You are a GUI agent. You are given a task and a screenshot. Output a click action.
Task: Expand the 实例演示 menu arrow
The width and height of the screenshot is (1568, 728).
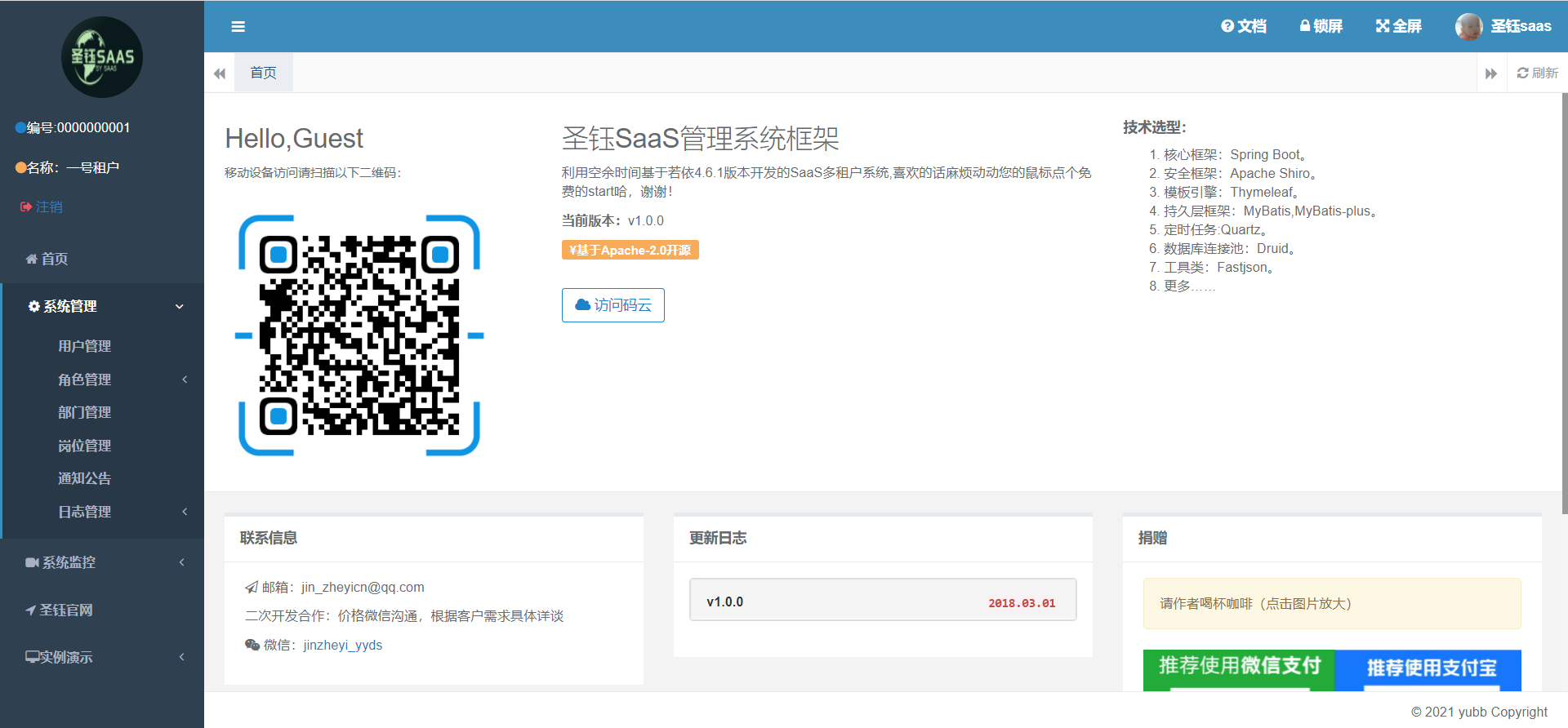click(x=181, y=657)
